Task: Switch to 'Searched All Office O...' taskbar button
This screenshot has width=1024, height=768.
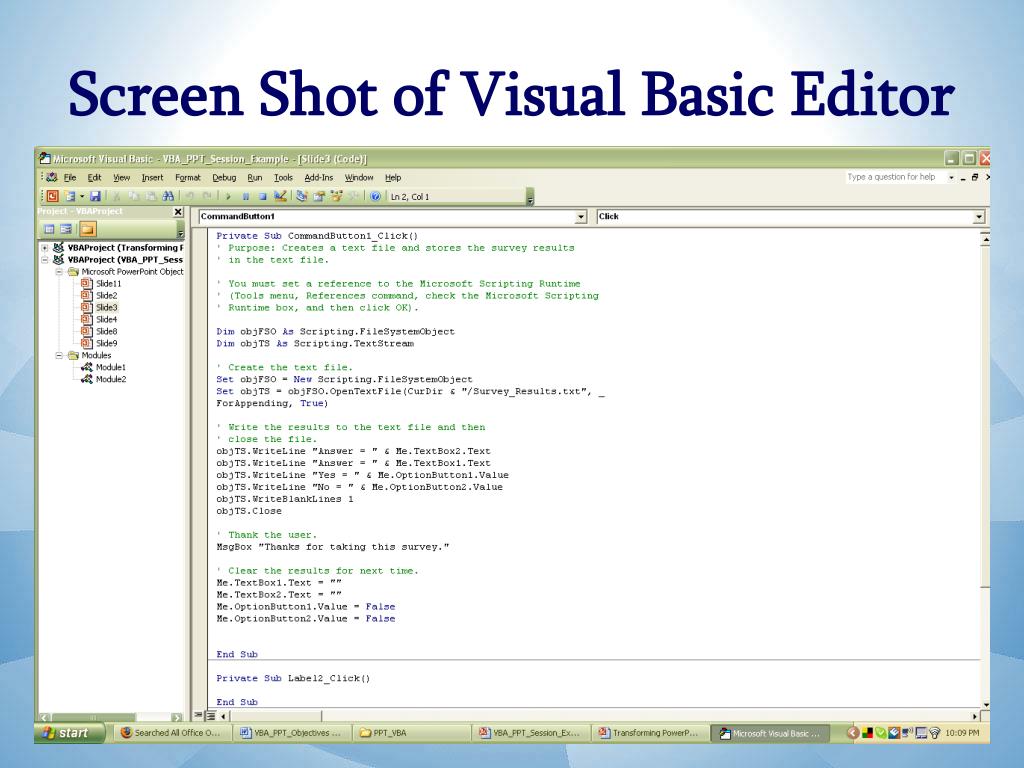Action: tap(171, 733)
